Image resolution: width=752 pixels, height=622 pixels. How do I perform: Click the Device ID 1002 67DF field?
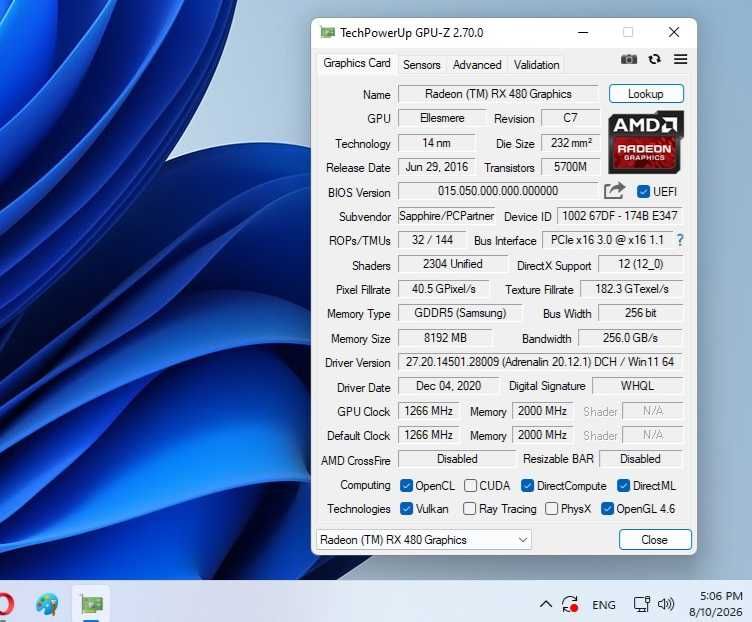(x=620, y=216)
